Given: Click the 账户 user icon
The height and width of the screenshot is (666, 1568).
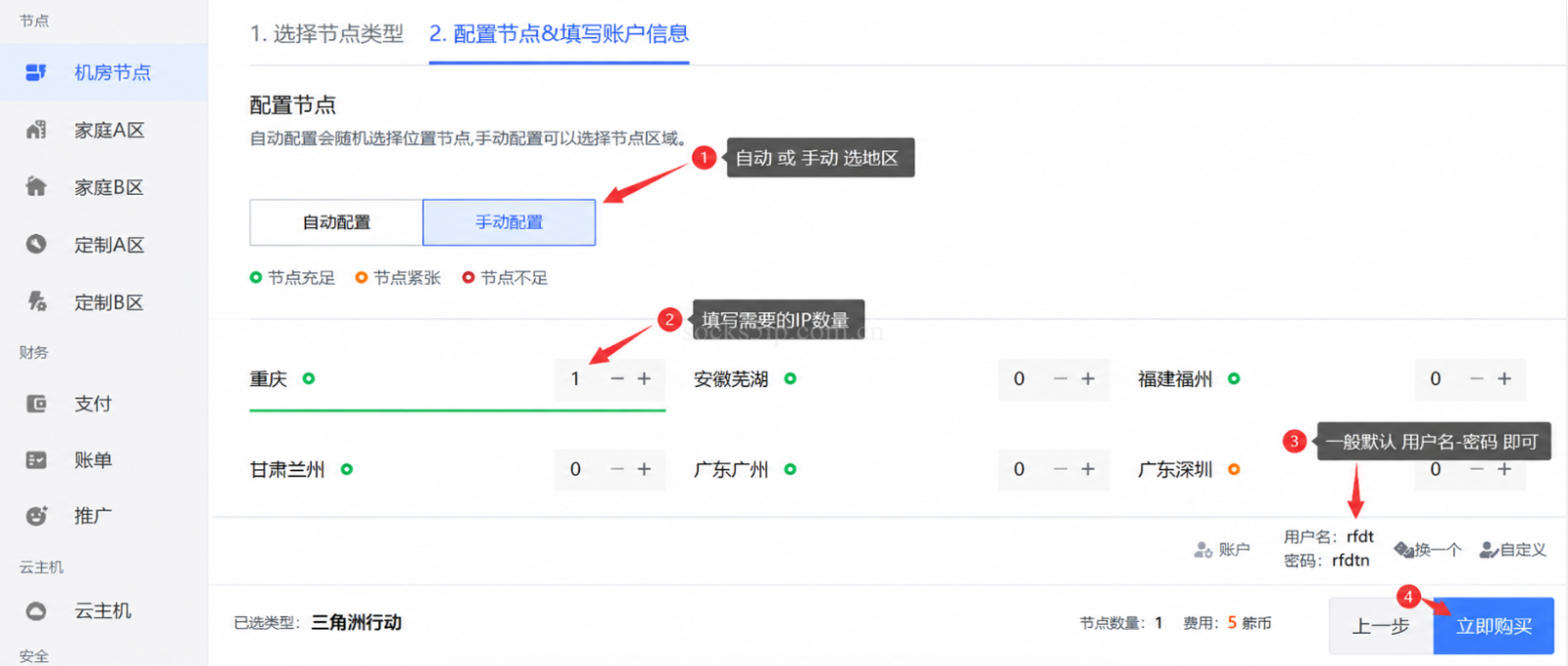Looking at the screenshot, I should (1203, 550).
